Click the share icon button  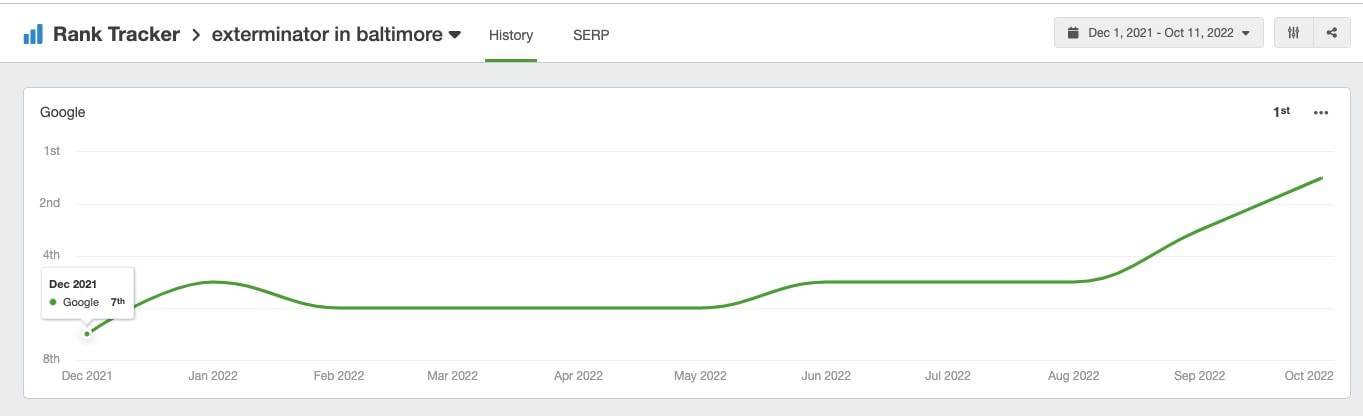(1331, 33)
